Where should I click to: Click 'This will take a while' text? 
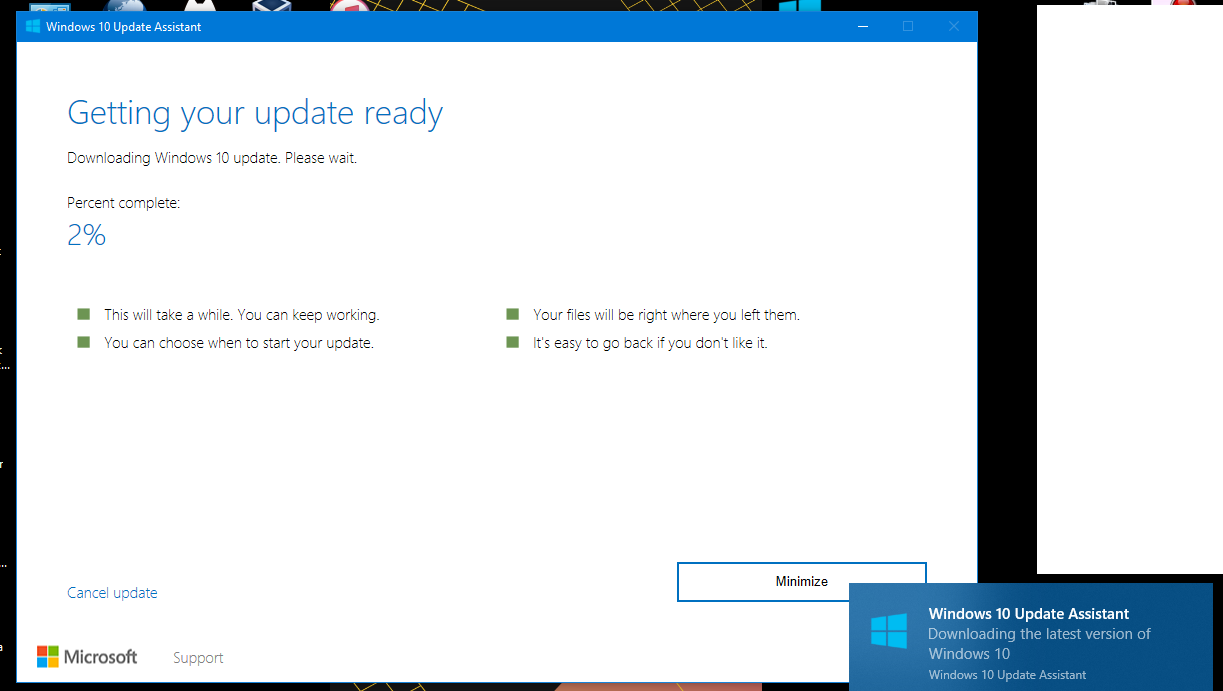[x=242, y=315]
